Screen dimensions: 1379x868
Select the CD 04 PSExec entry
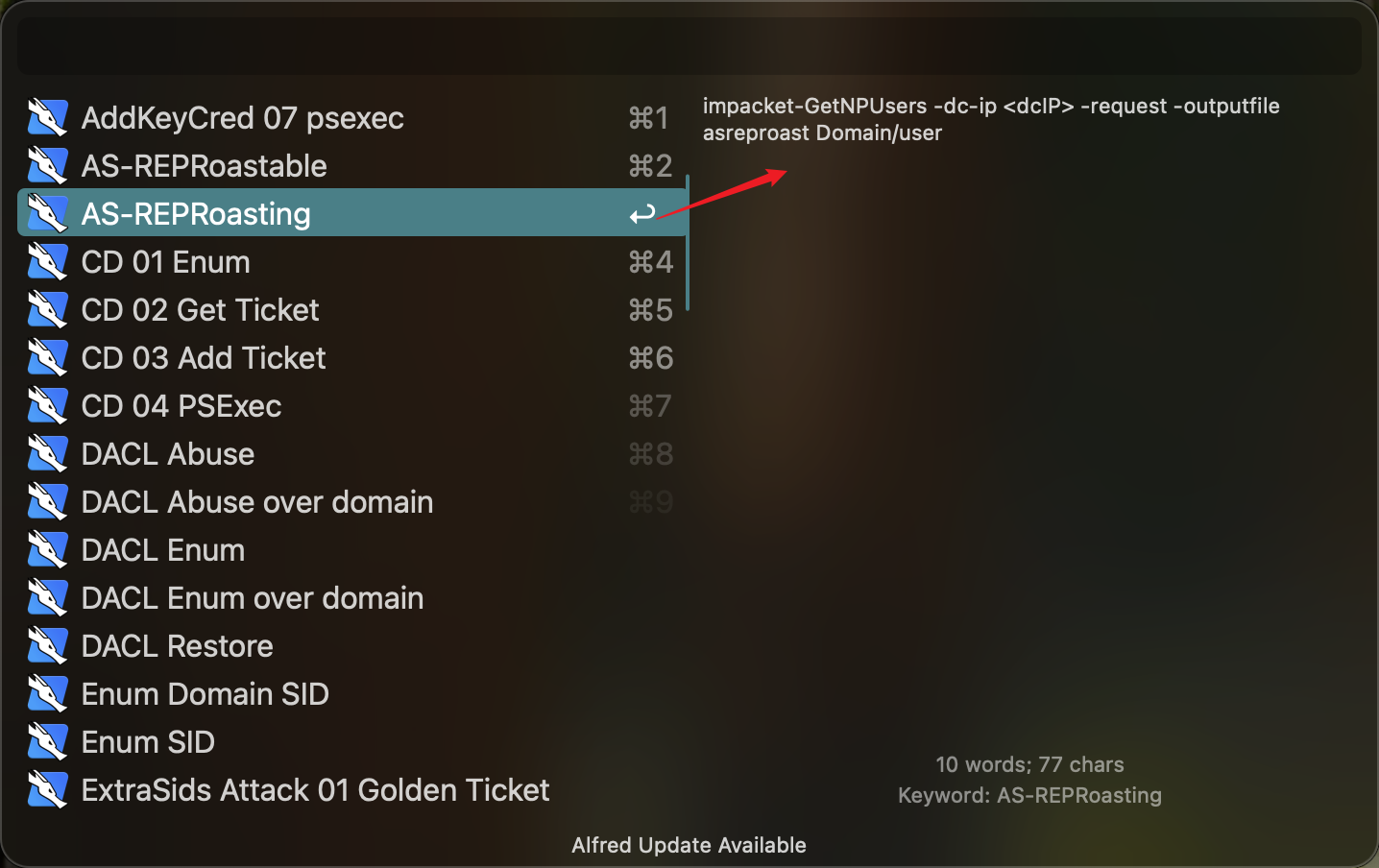[x=351, y=406]
